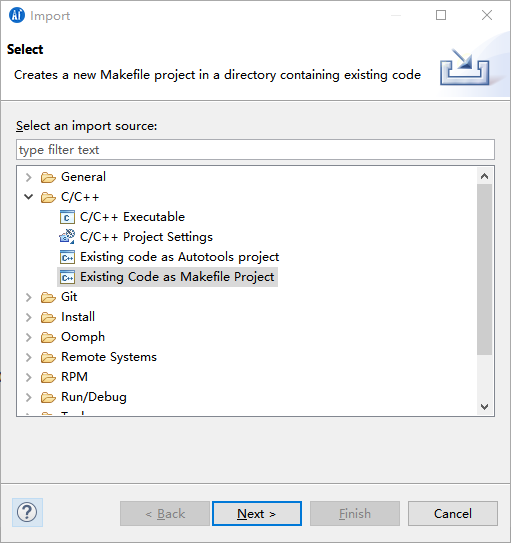The width and height of the screenshot is (511, 543).
Task: Click the Cancel button
Action: point(453,514)
